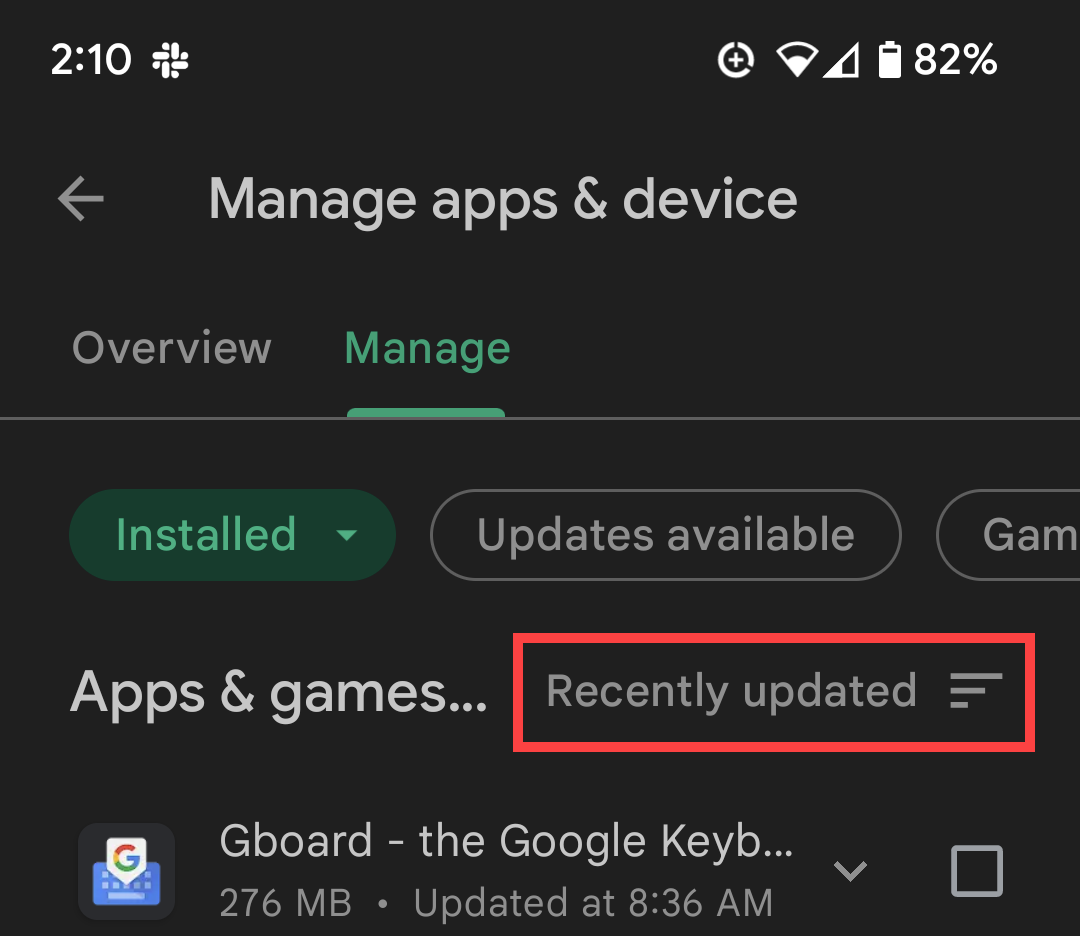Tap the Installed filter chip
This screenshot has width=1080, height=936.
point(232,534)
